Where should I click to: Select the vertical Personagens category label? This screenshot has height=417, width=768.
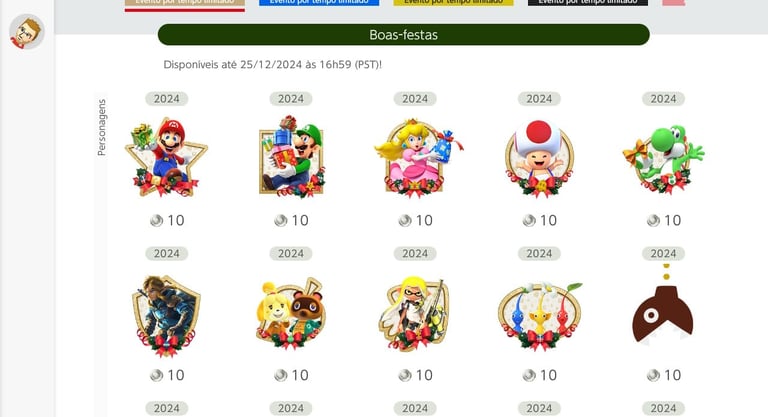click(101, 127)
